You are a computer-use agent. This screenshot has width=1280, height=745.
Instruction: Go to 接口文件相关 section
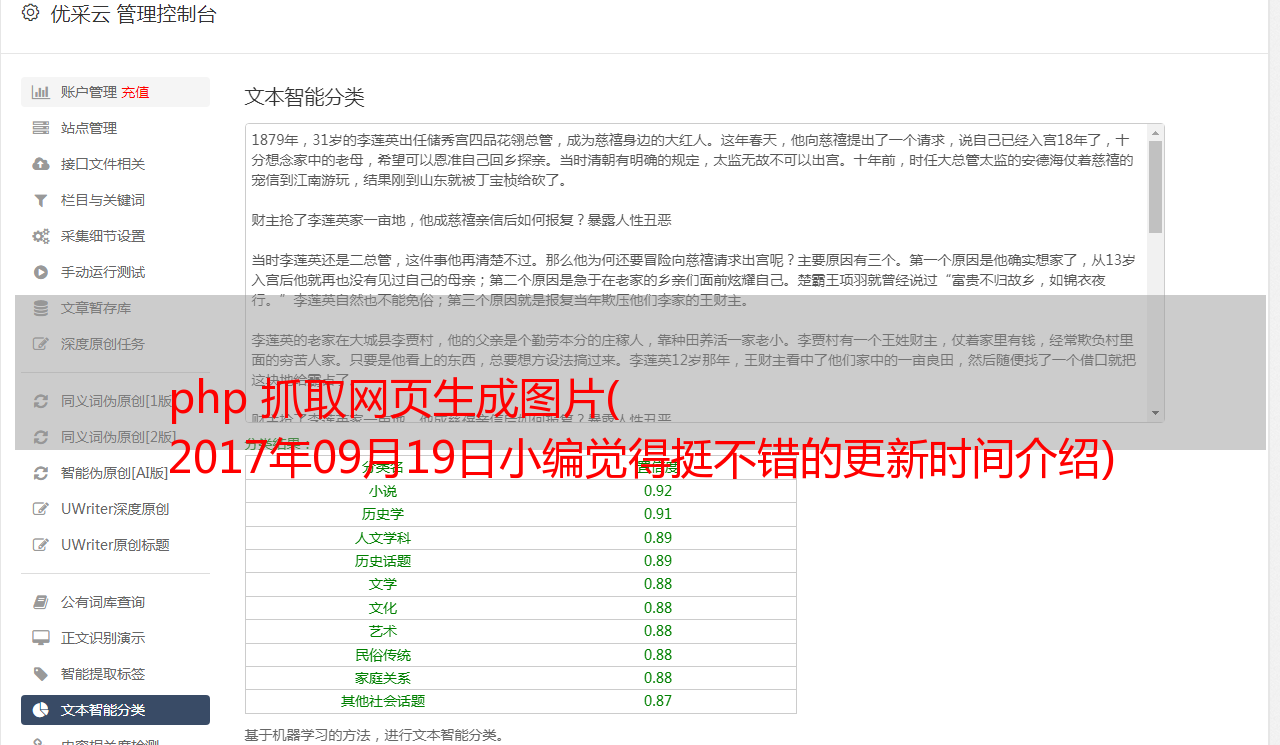(115, 164)
